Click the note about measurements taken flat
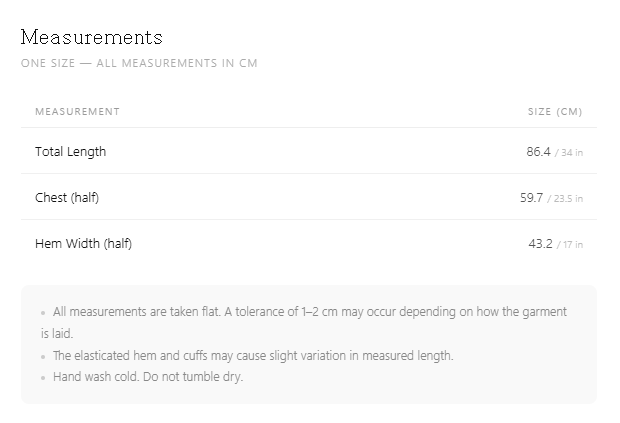 pyautogui.click(x=304, y=323)
